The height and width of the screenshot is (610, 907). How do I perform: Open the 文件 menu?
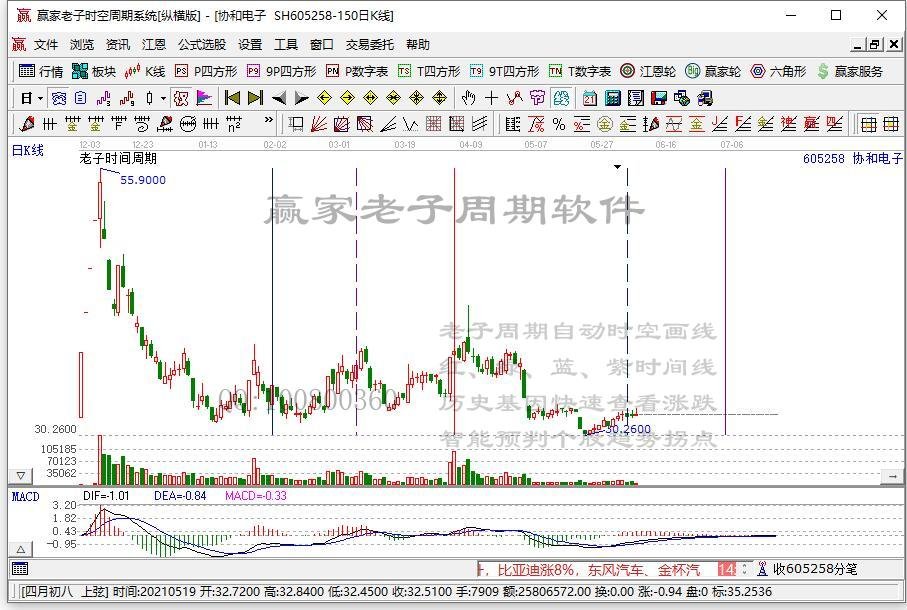46,45
